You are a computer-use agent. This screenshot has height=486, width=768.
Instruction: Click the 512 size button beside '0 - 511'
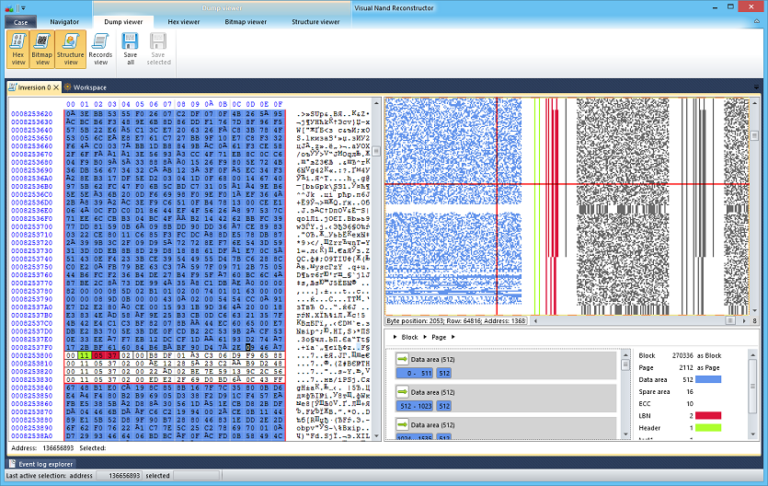coord(444,373)
